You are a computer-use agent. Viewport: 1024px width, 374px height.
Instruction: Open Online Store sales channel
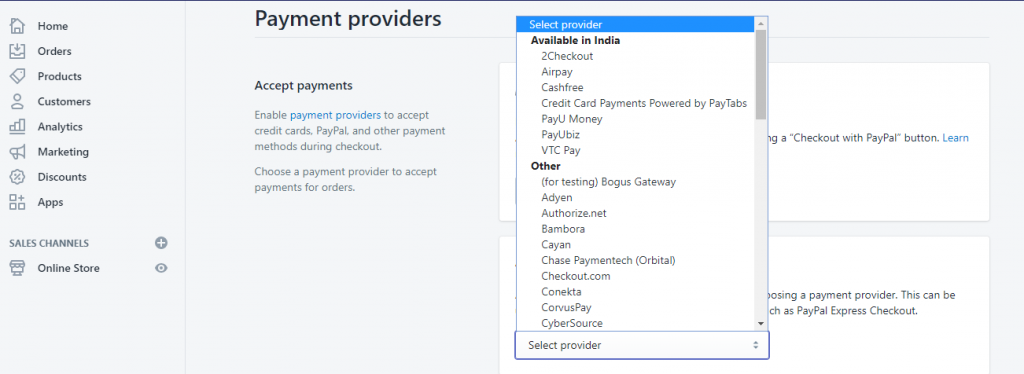[69, 268]
